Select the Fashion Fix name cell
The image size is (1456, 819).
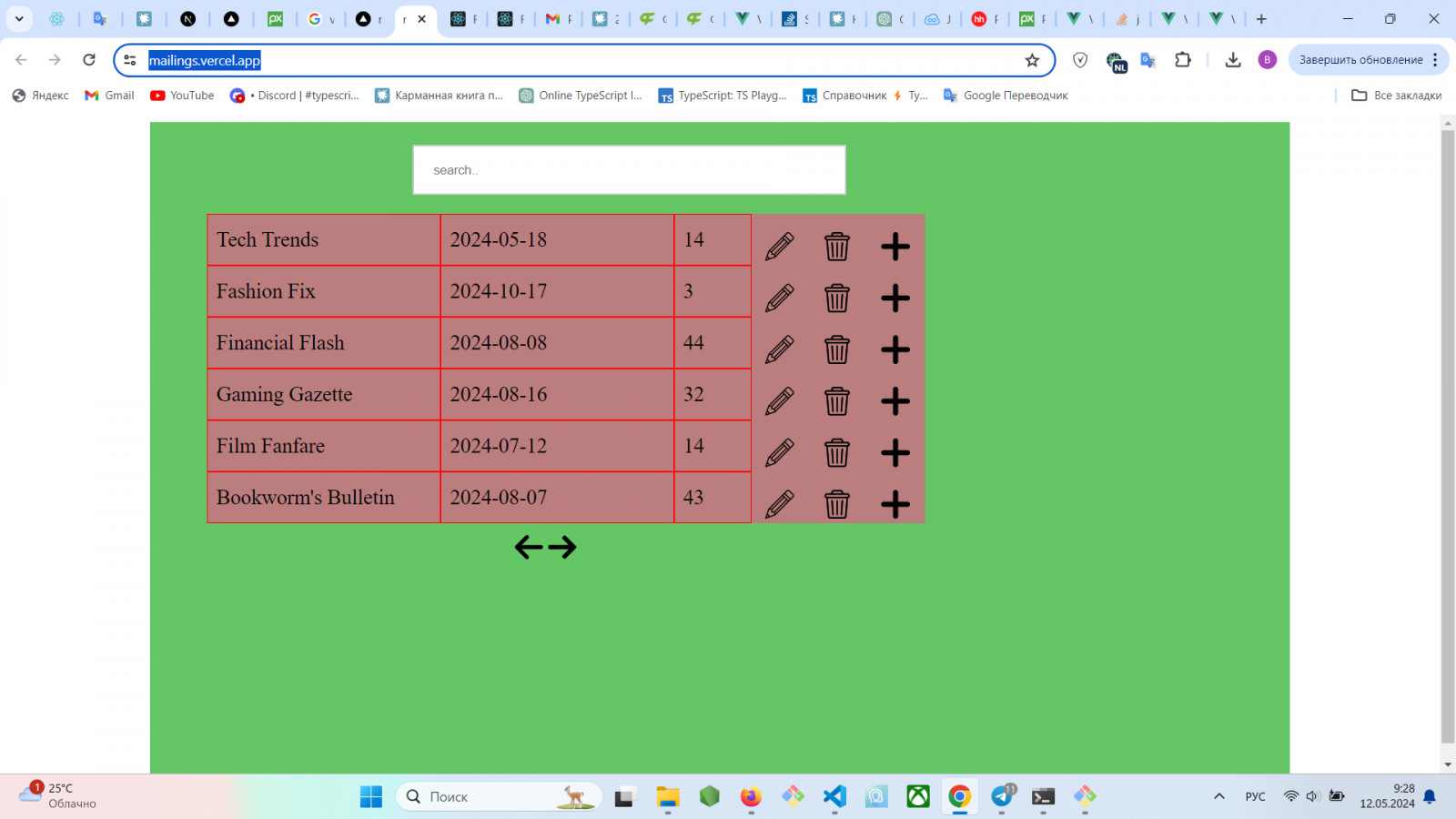click(x=324, y=291)
